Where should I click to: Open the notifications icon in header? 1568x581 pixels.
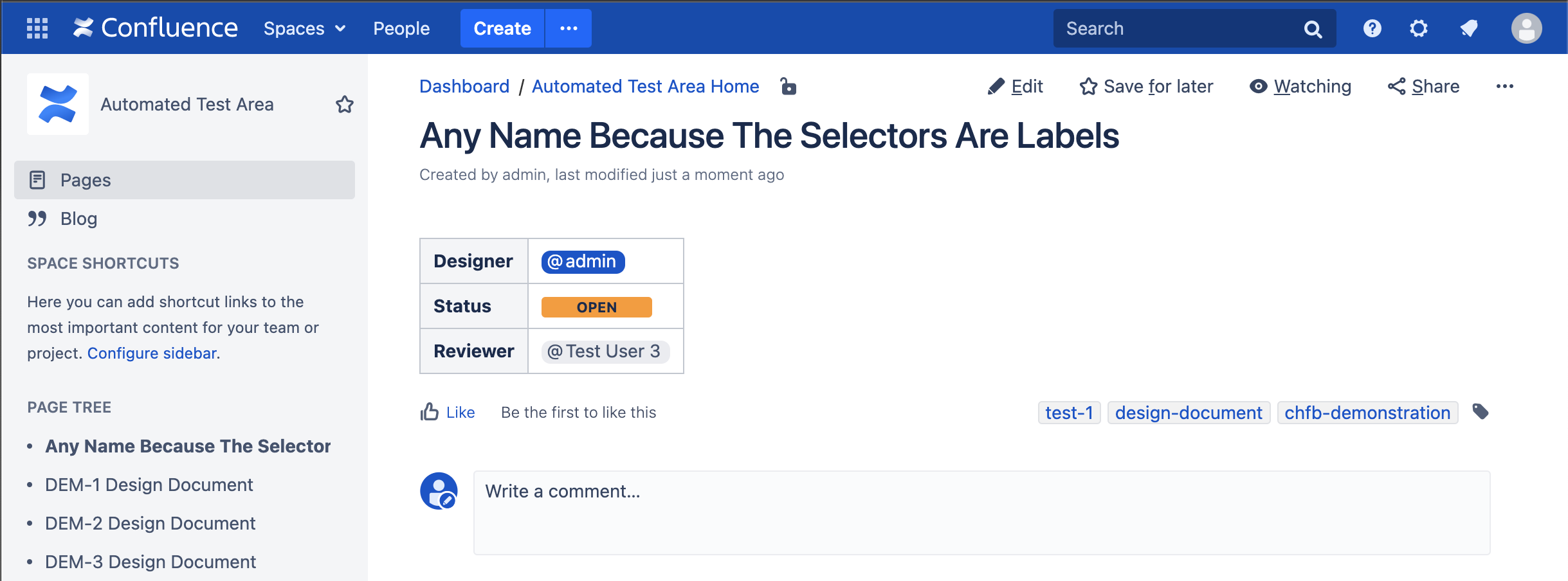1469,28
